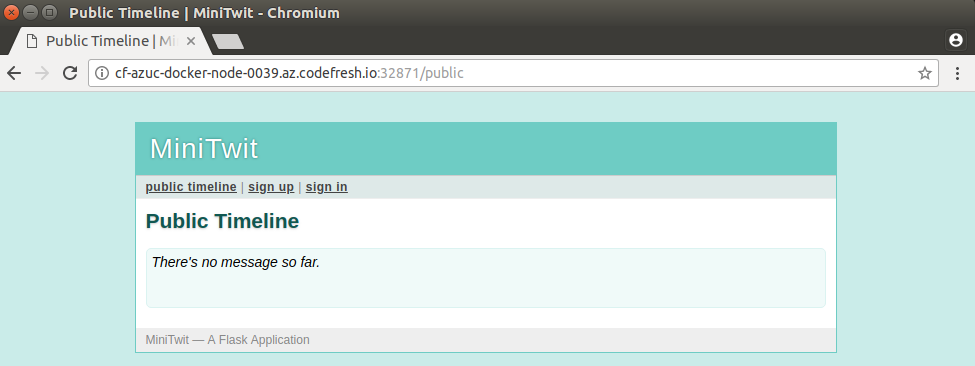Maximize the Chromium window
Viewport: 975px width, 366px height.
(x=49, y=12)
